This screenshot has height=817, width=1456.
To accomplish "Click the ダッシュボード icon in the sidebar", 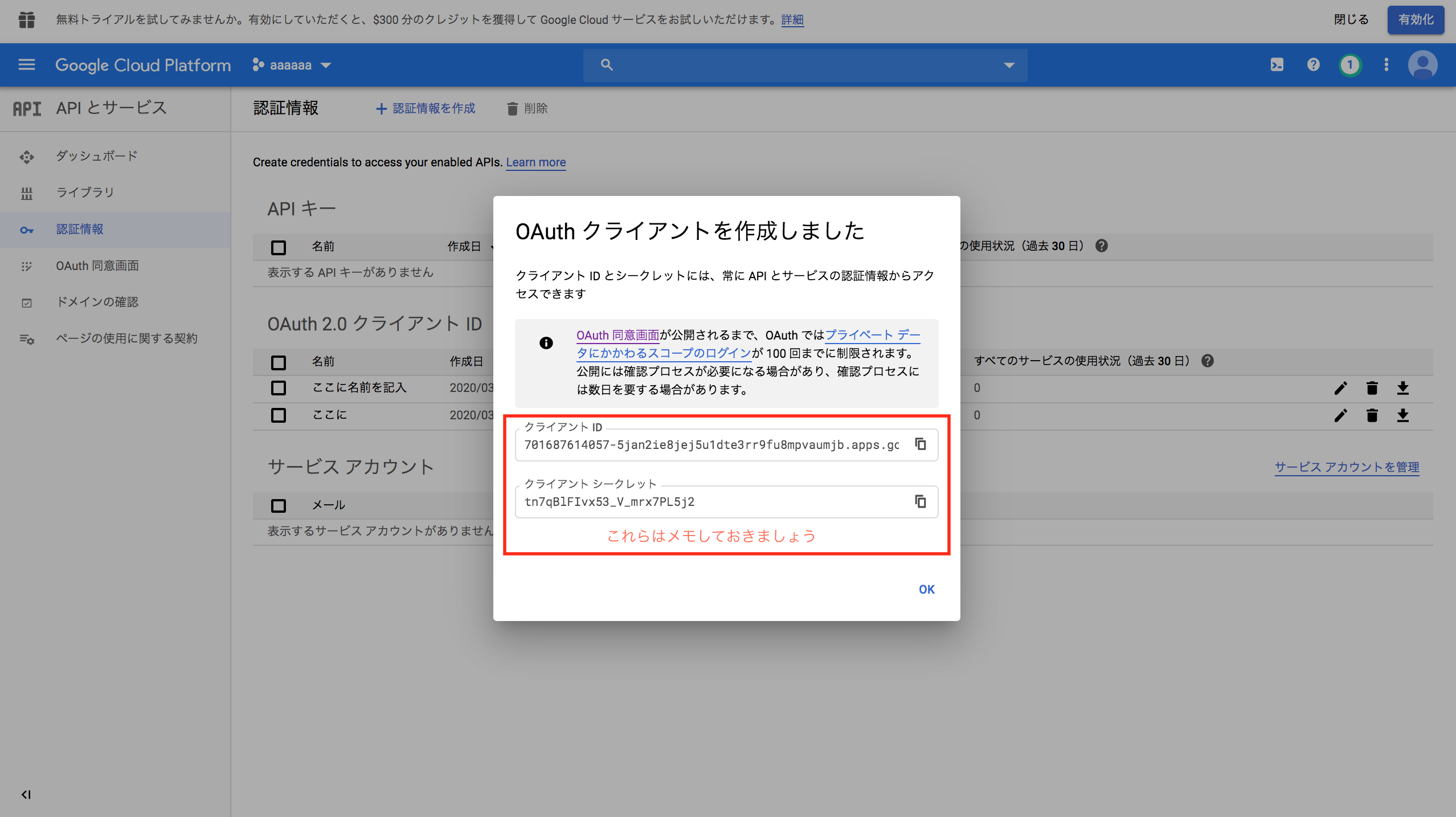I will [27, 157].
